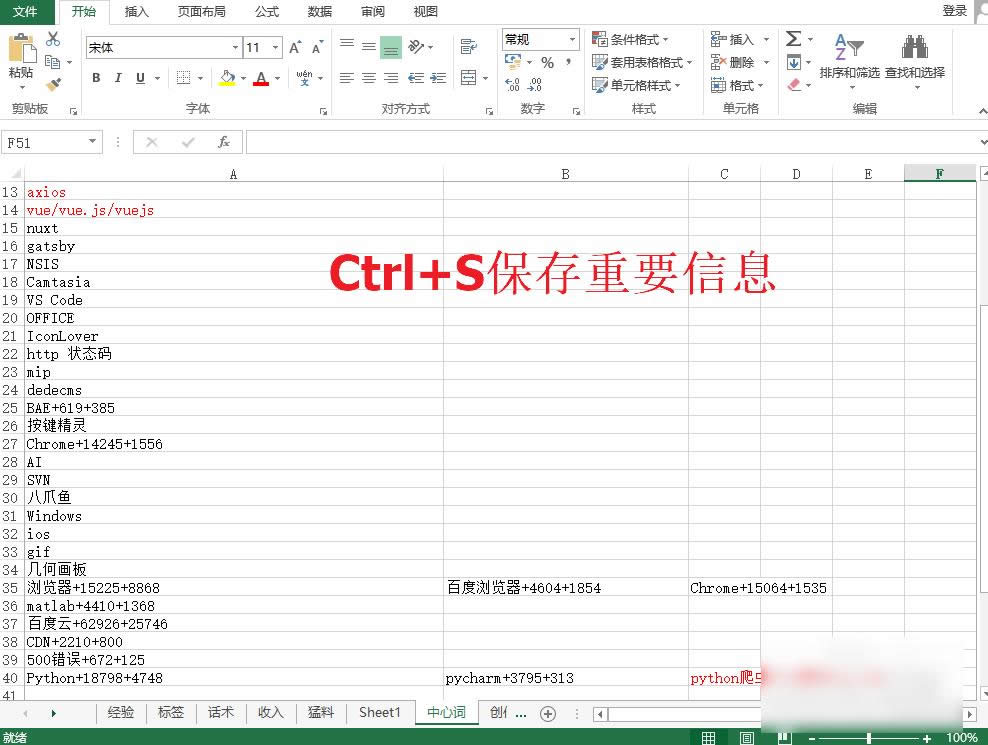Select the Sheet1 worksheet tab
The image size is (988, 745).
point(379,712)
